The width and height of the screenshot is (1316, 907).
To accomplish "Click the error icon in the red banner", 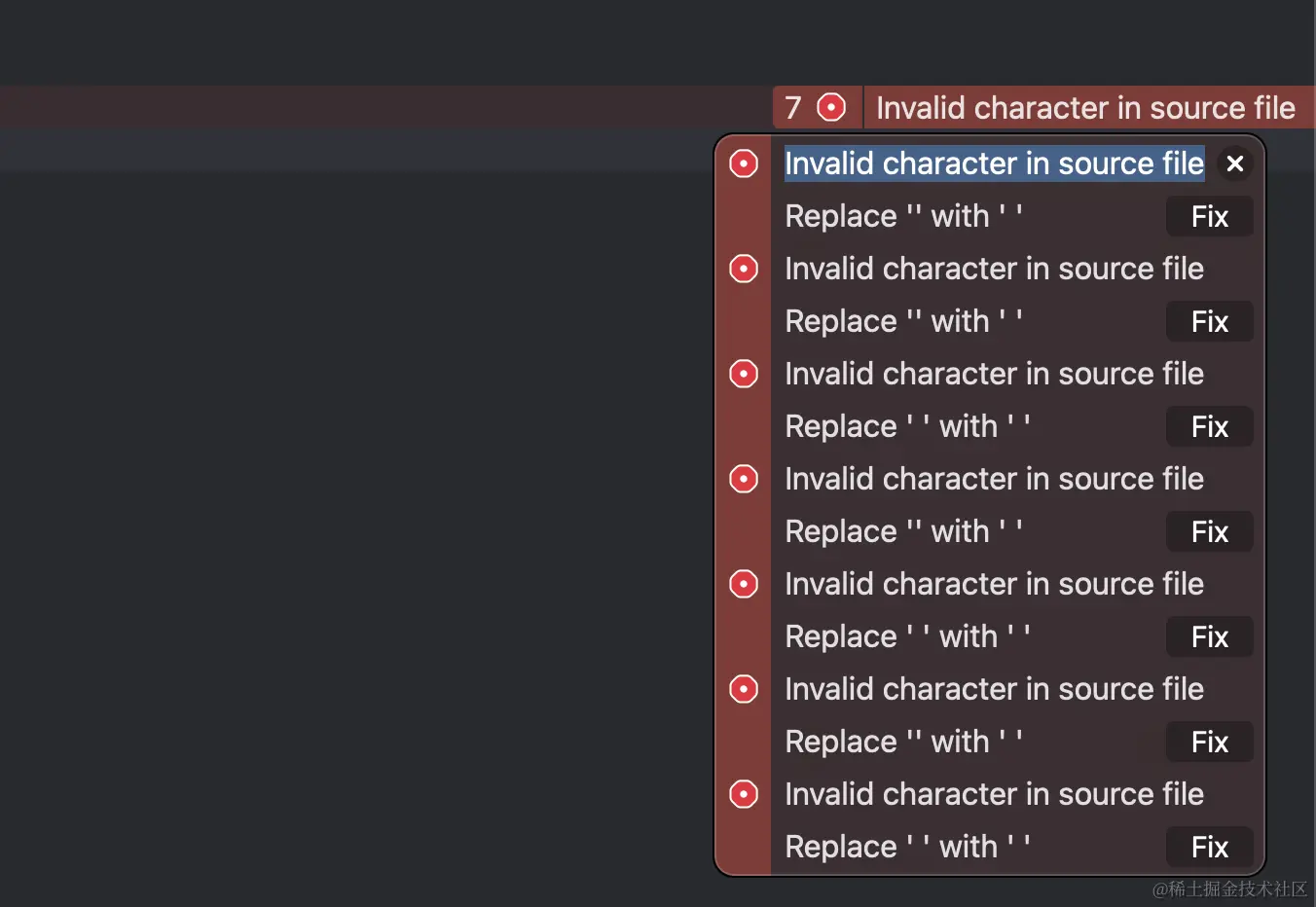I will pos(831,107).
